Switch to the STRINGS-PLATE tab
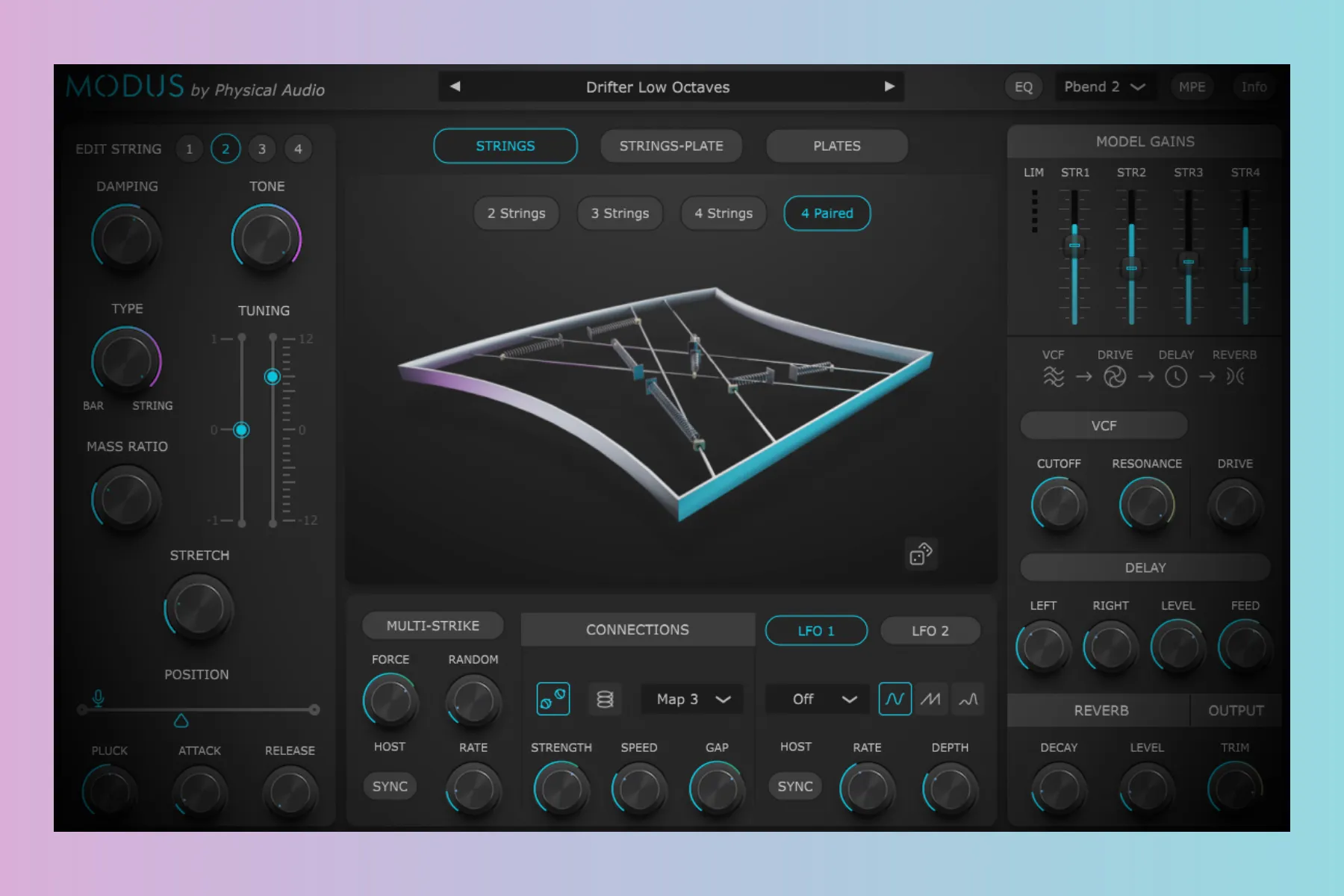This screenshot has width=1344, height=896. pos(671,146)
